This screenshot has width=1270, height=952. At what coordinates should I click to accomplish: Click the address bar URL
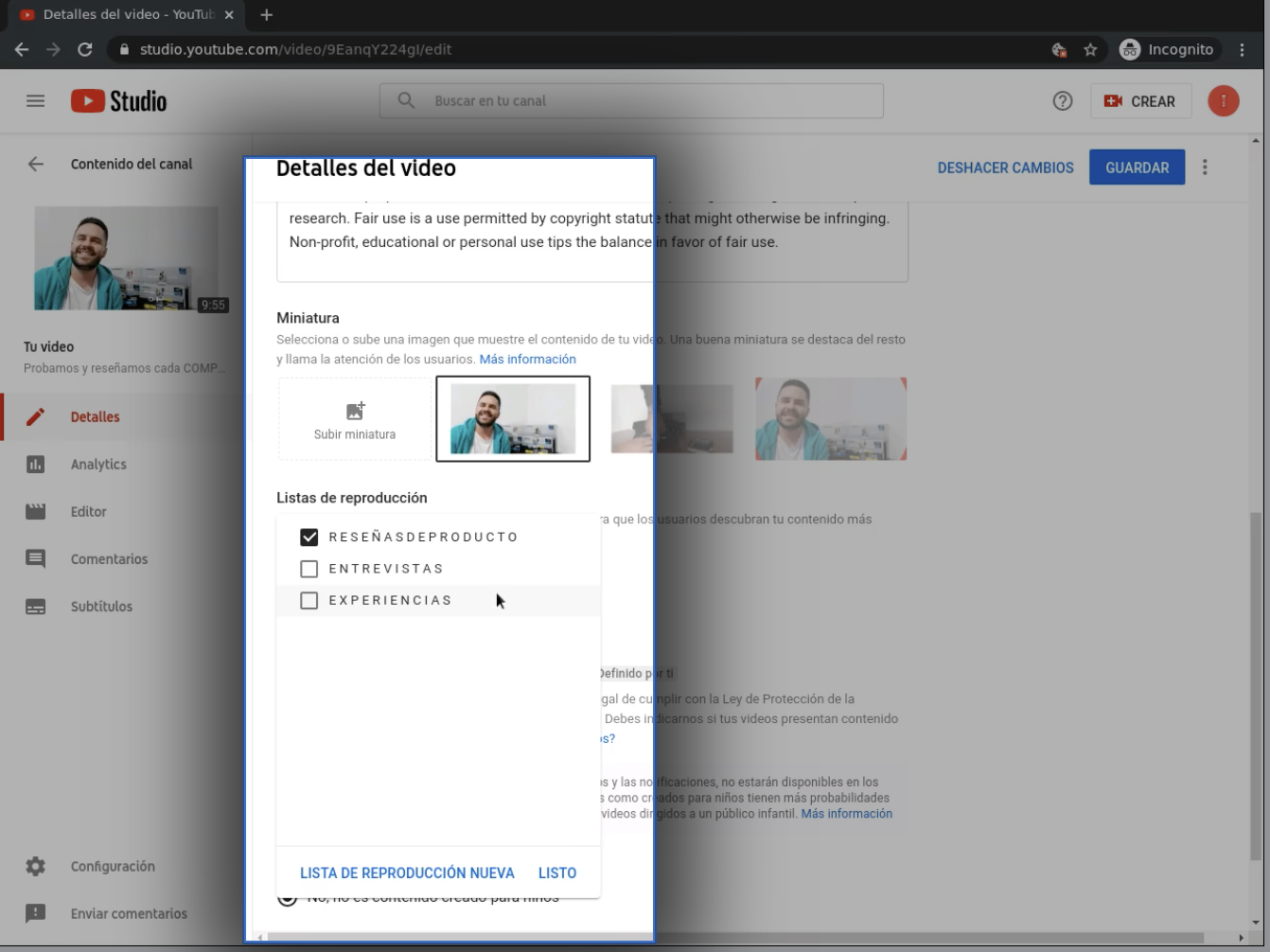[295, 49]
